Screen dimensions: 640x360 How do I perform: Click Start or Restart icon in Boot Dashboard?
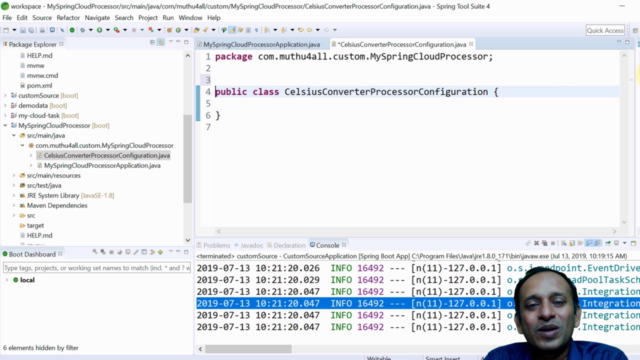click(95, 252)
